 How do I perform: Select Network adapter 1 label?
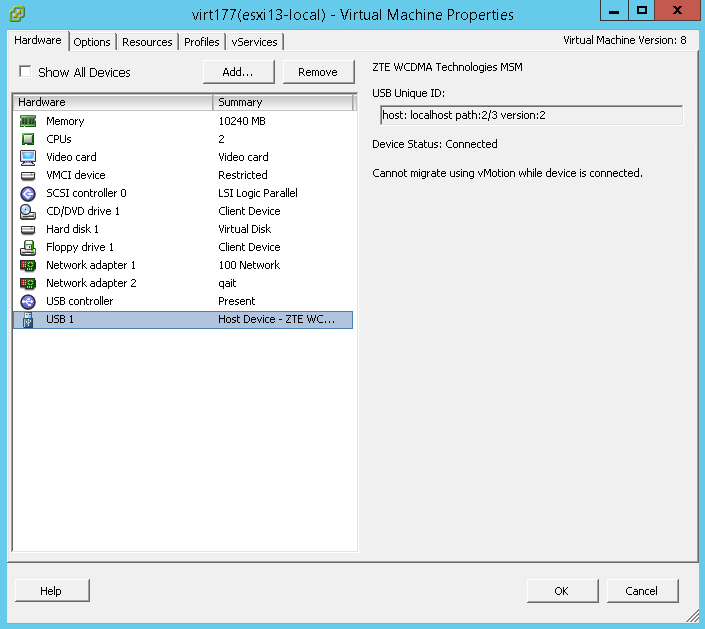click(x=91, y=265)
